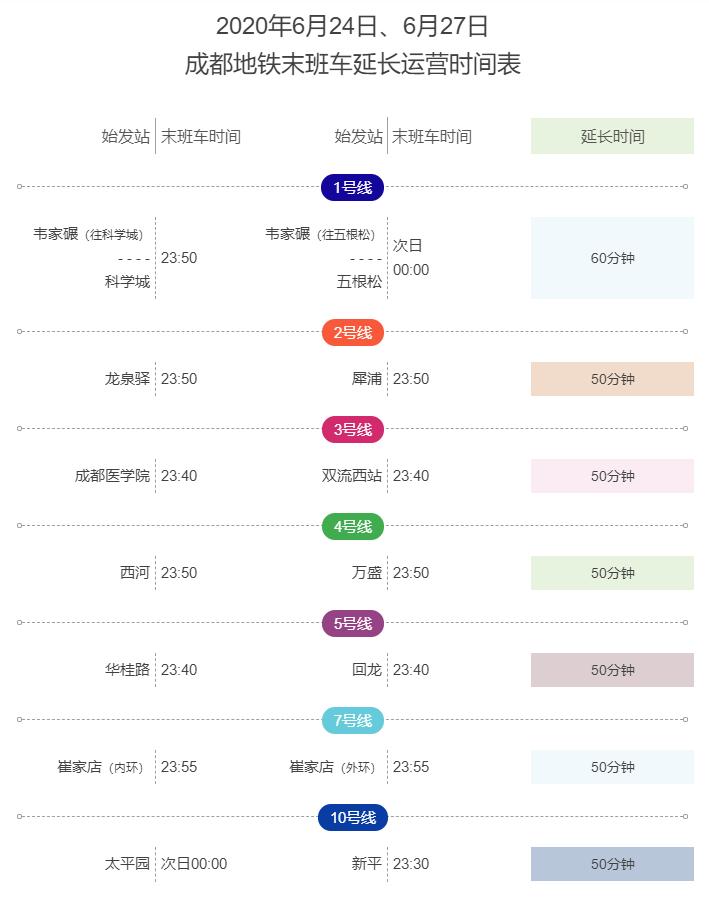Select the light blue 7号线 line badge
The height and width of the screenshot is (897, 709).
pos(352,720)
